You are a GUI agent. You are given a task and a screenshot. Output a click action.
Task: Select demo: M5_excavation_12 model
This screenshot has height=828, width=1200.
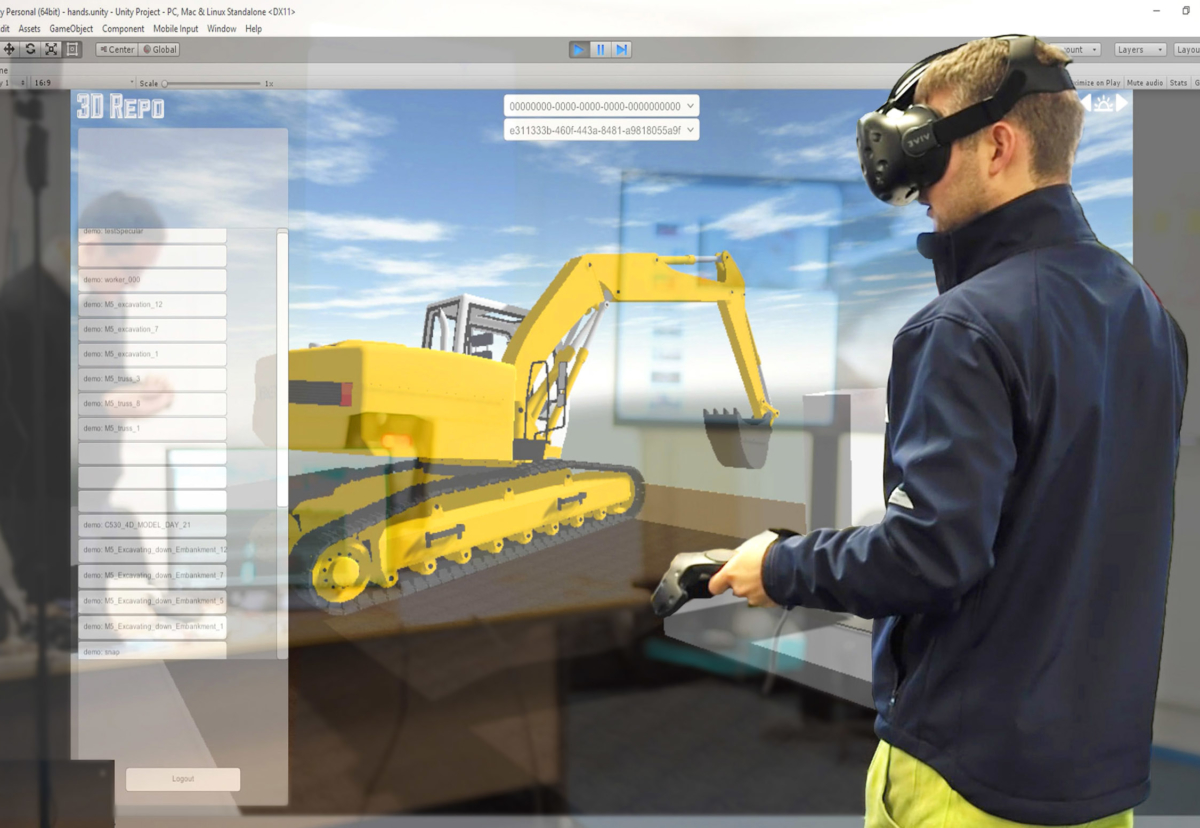[152, 305]
